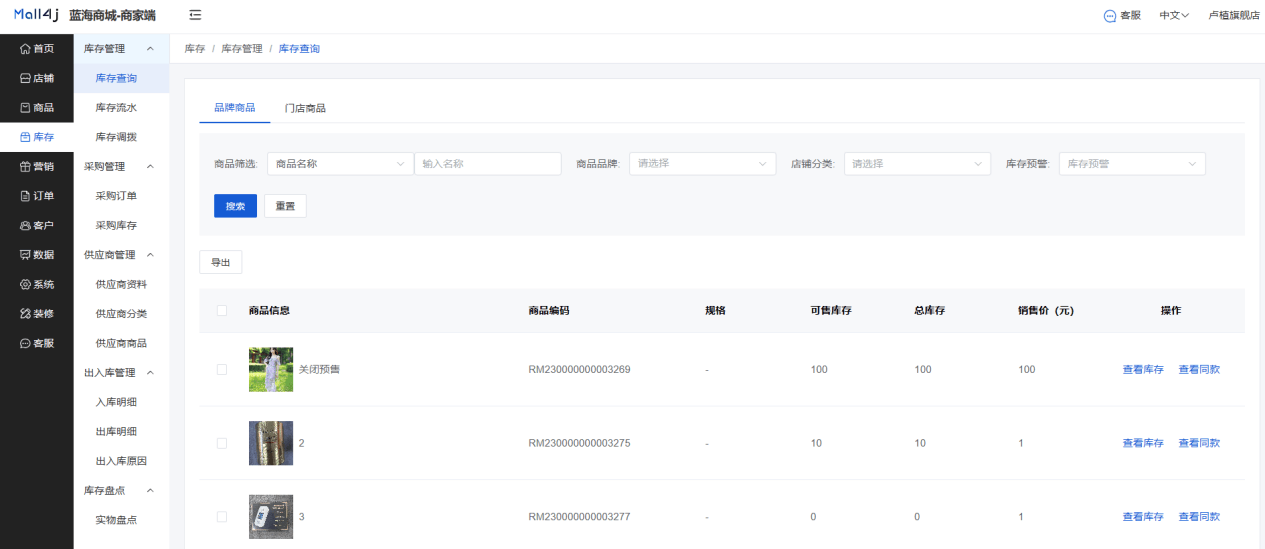The image size is (1265, 549).
Task: Open 供应商分类 in the submenu
Action: [x=122, y=314]
